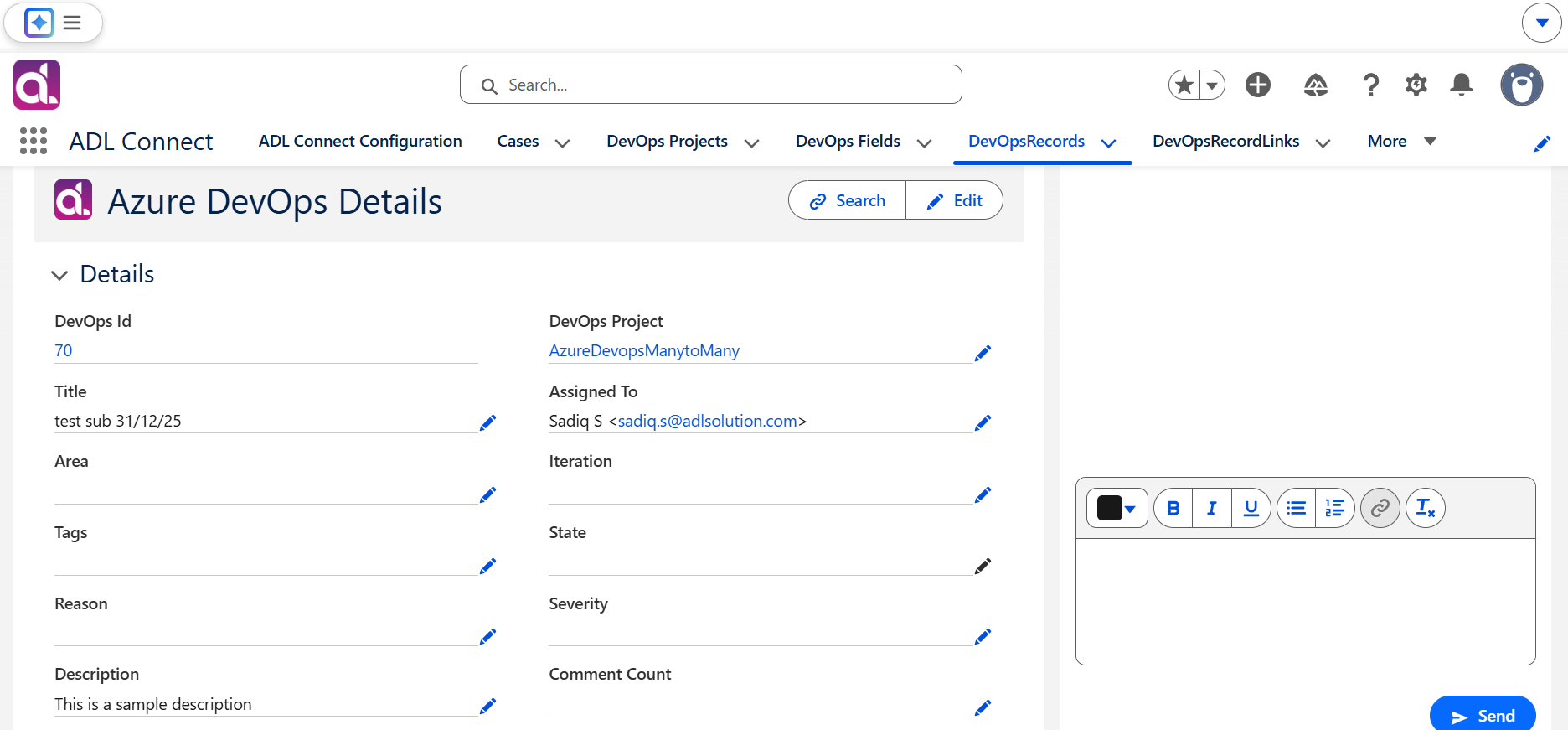Click the Send button

[x=1483, y=715]
